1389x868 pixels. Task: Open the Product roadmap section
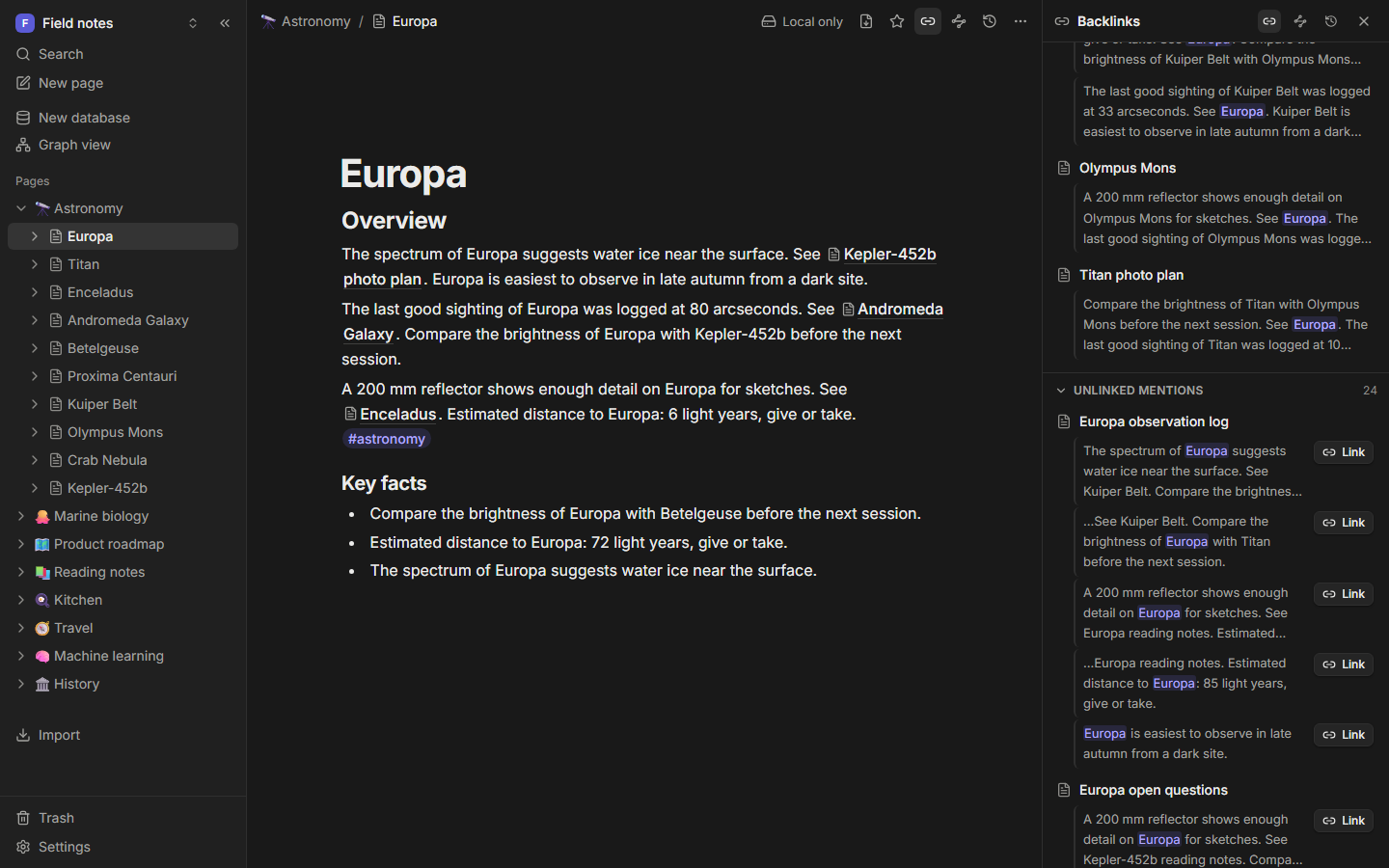tap(123, 544)
